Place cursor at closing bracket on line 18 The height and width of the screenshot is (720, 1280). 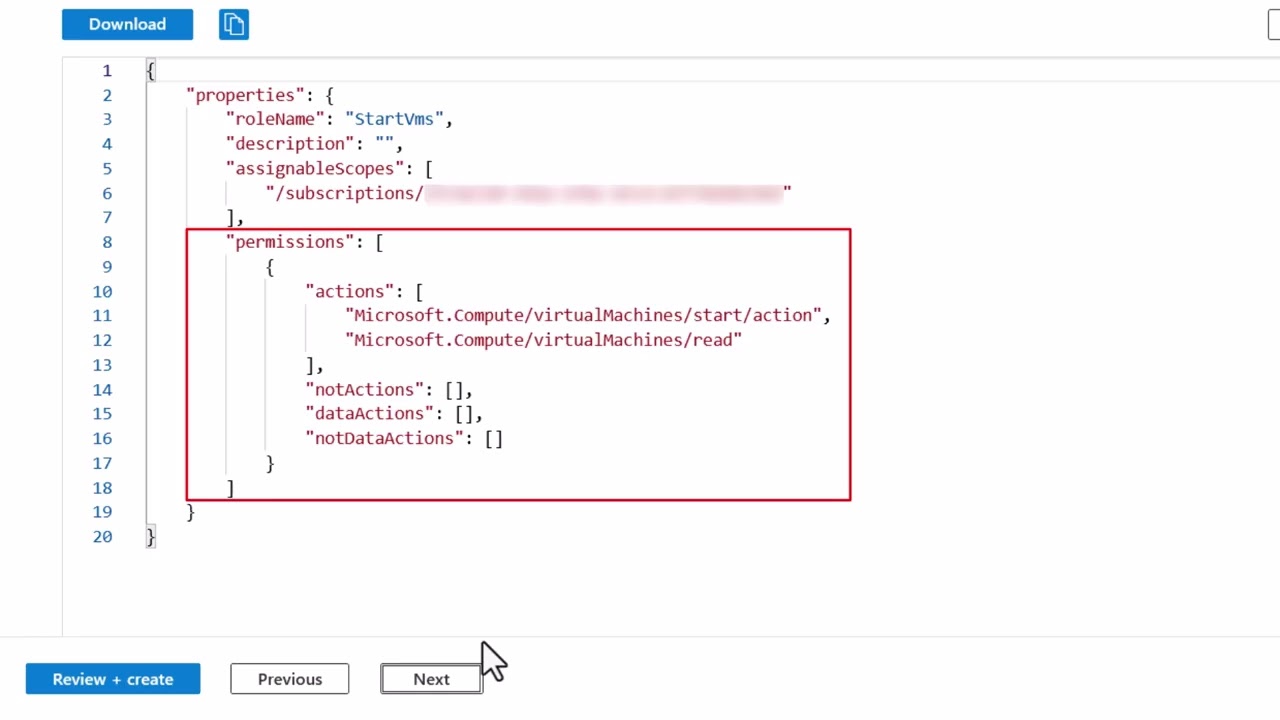(x=230, y=487)
